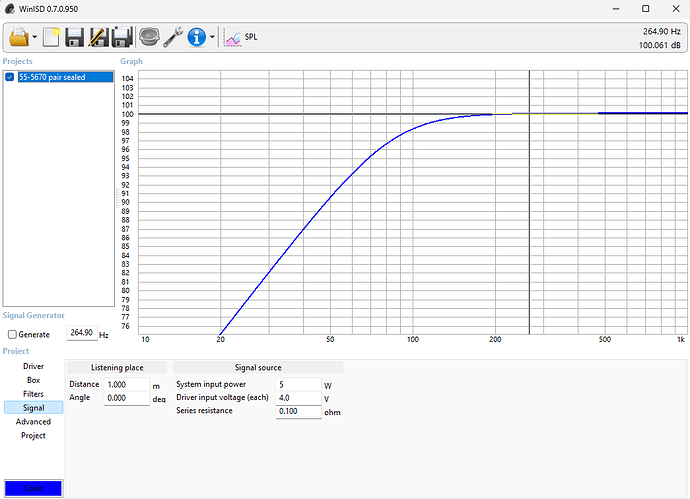The height and width of the screenshot is (499, 690).
Task: Expand the dropdown arrow beside the open folder icon
Action: tap(35, 38)
